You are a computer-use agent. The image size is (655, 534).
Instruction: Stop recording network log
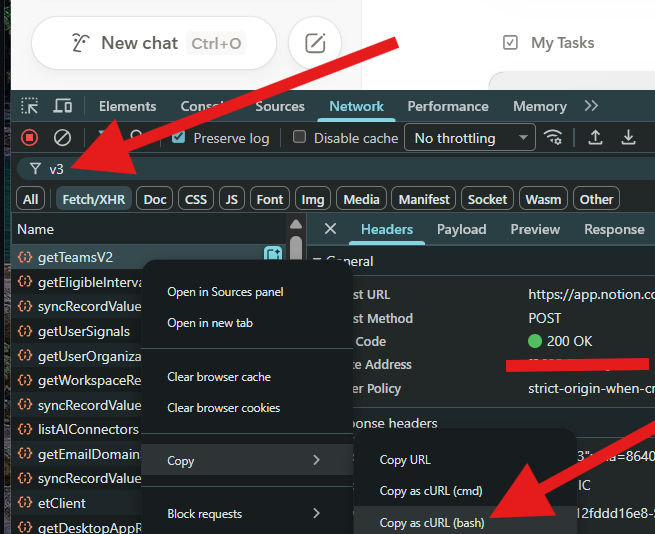coord(29,137)
